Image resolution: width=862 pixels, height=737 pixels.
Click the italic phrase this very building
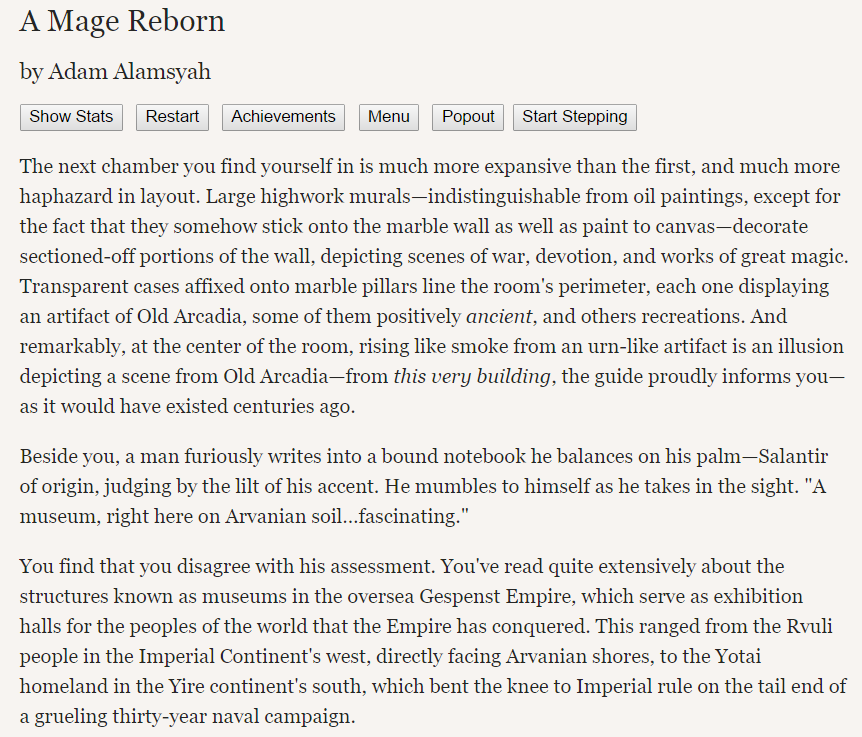[x=472, y=376]
